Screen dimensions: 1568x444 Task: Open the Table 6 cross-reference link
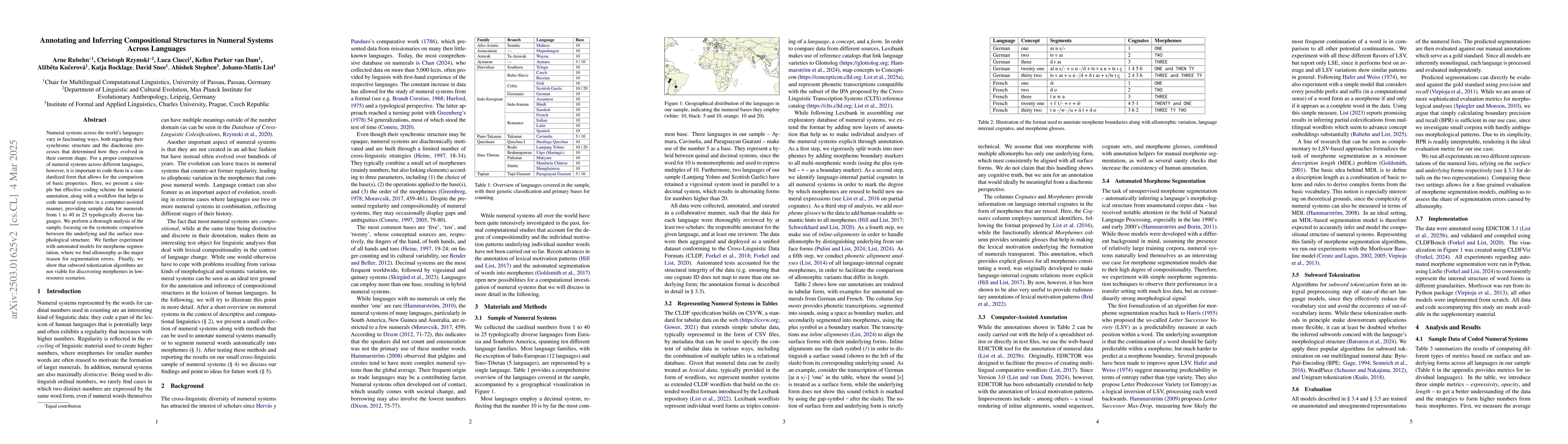[1433, 370]
